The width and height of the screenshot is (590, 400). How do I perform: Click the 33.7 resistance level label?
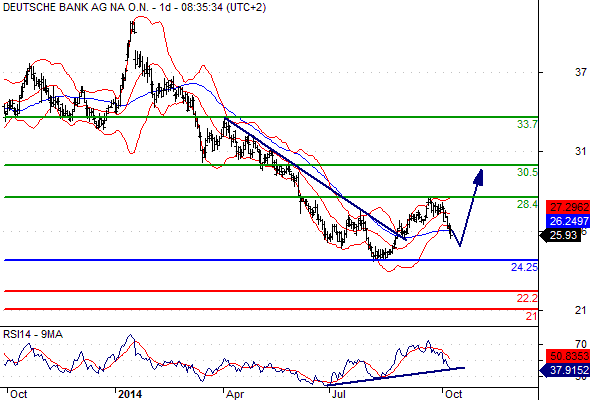(527, 124)
